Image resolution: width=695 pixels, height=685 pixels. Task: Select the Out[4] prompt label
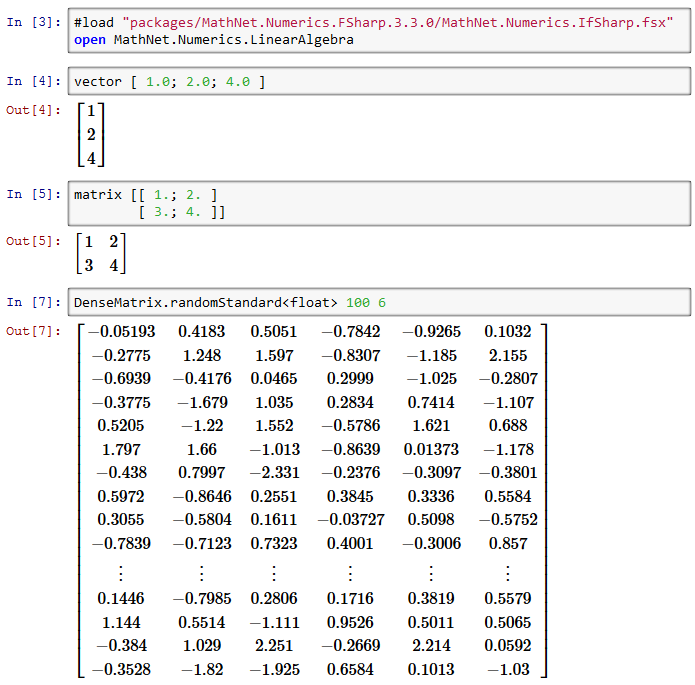[x=33, y=110]
